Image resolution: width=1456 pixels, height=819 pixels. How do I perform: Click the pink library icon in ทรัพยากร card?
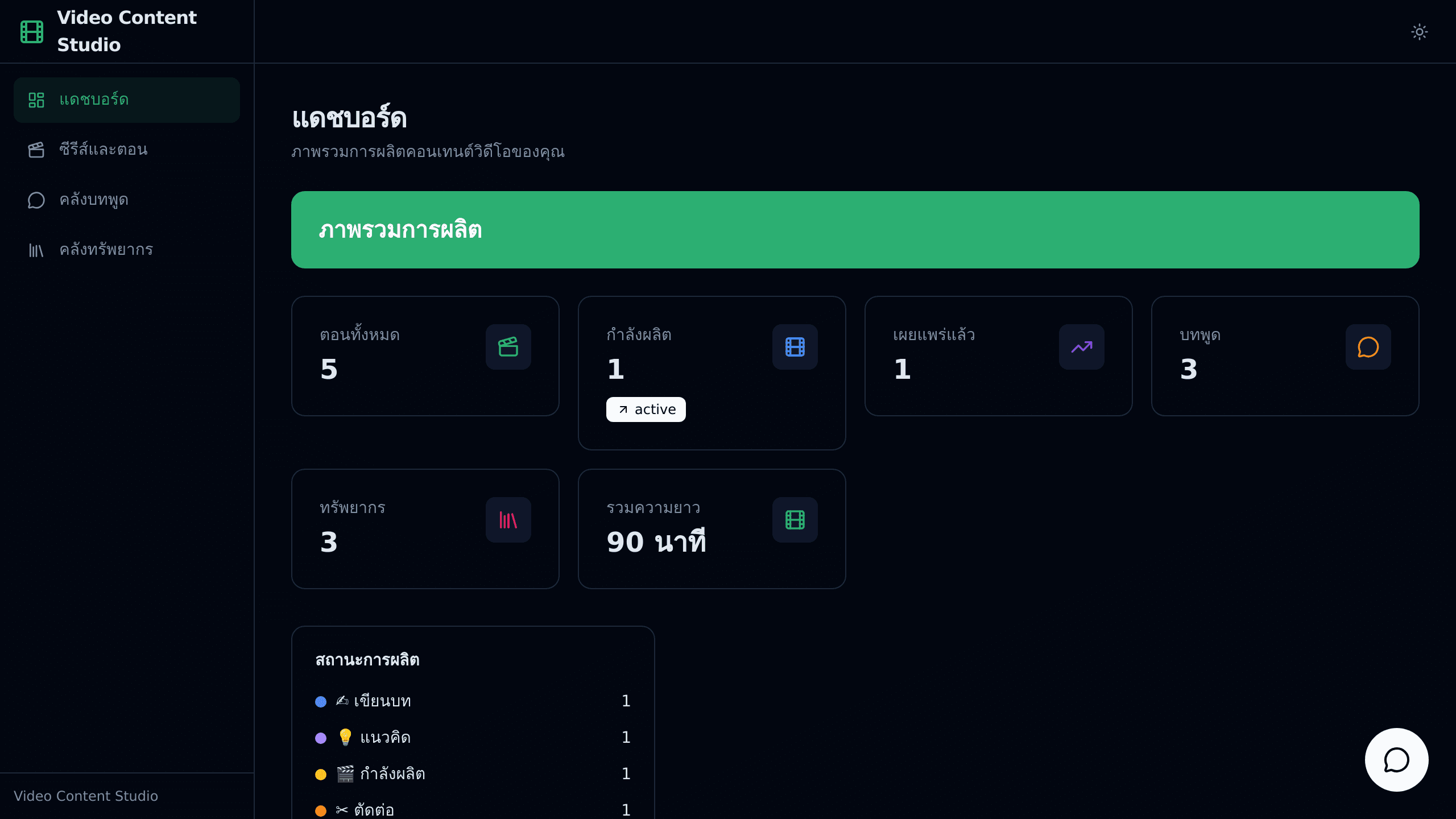tap(508, 520)
